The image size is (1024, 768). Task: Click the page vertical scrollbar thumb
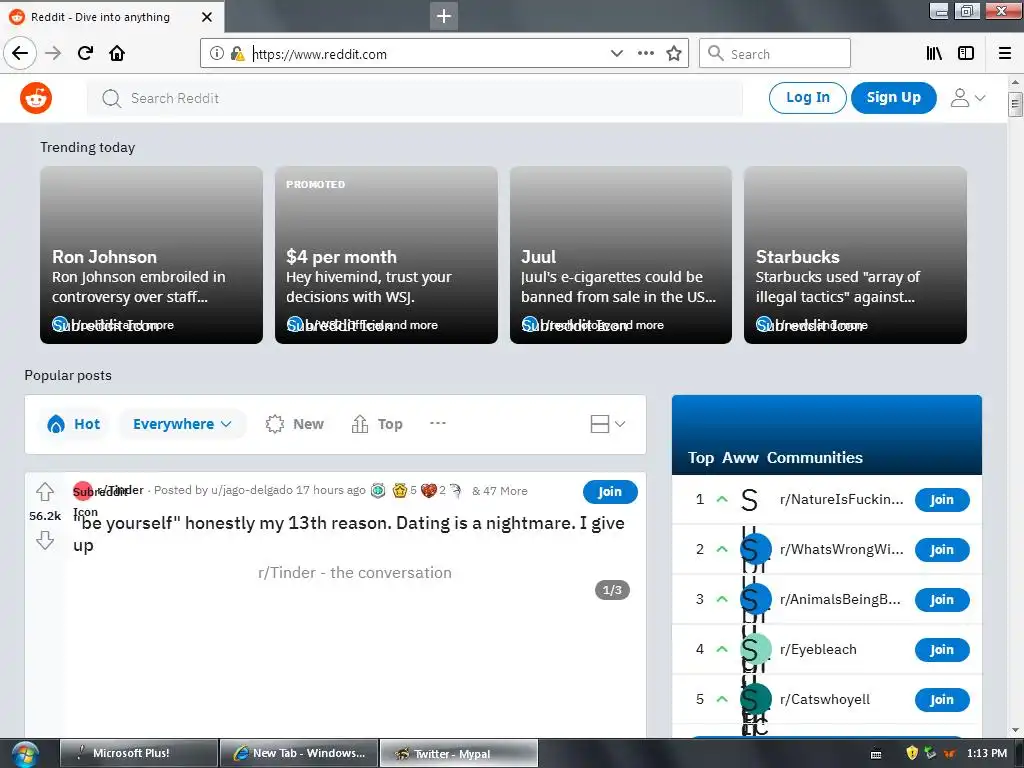tap(1015, 104)
